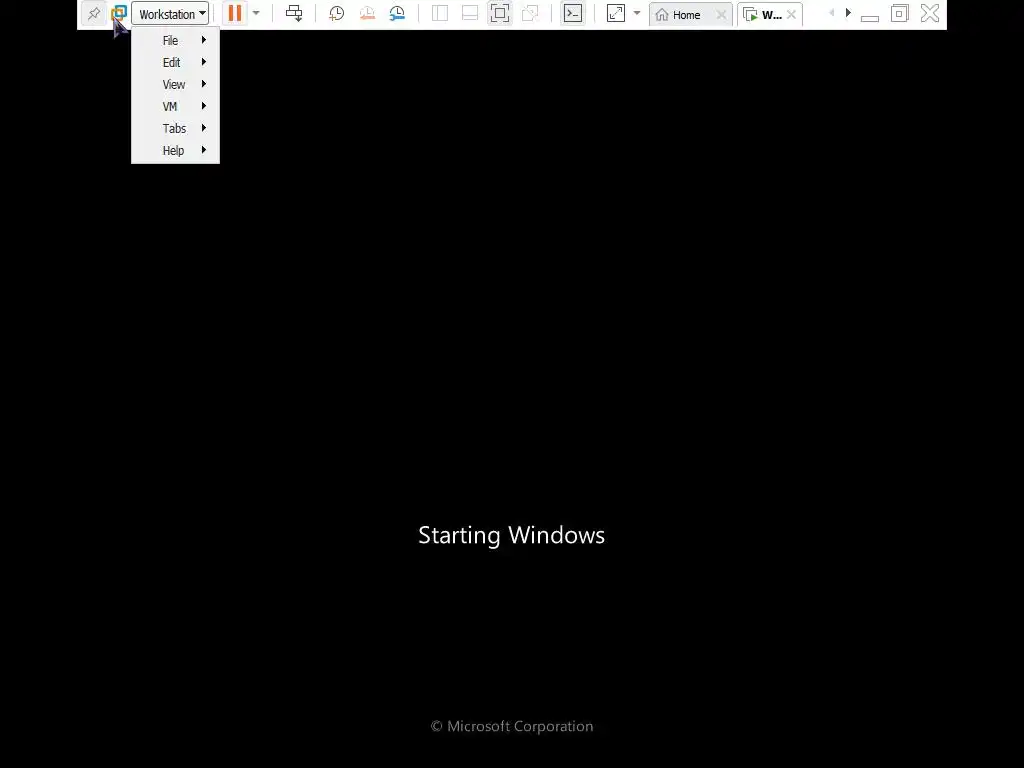Click the next tab right arrow

point(848,13)
